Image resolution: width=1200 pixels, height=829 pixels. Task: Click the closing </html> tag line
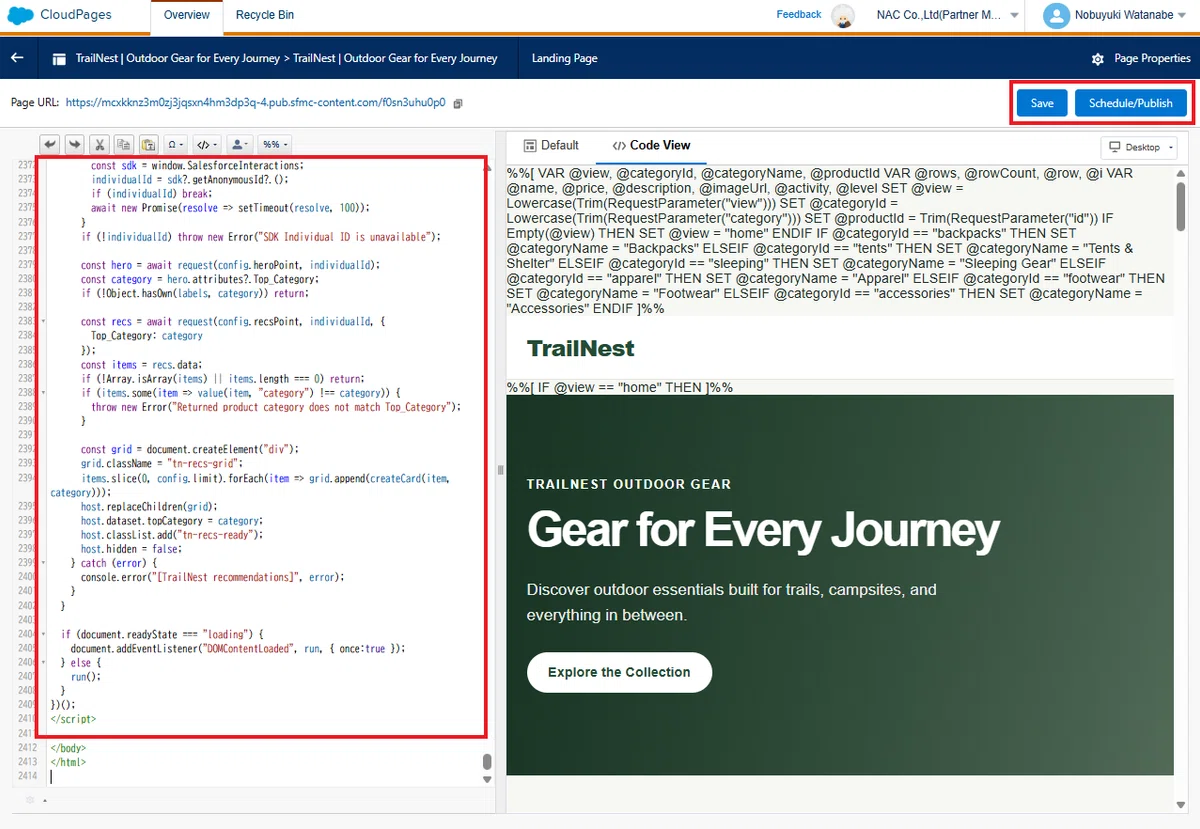click(x=68, y=762)
